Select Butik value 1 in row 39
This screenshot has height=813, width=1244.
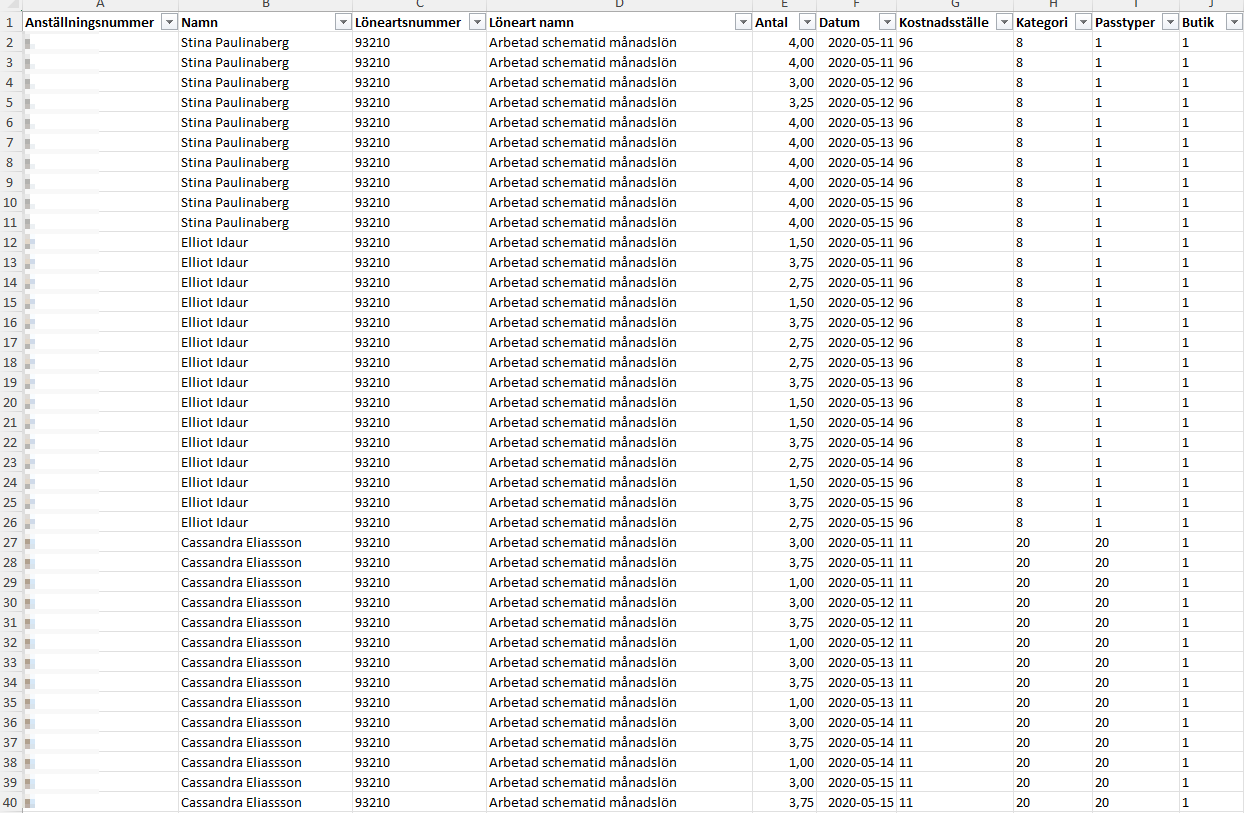[1211, 782]
